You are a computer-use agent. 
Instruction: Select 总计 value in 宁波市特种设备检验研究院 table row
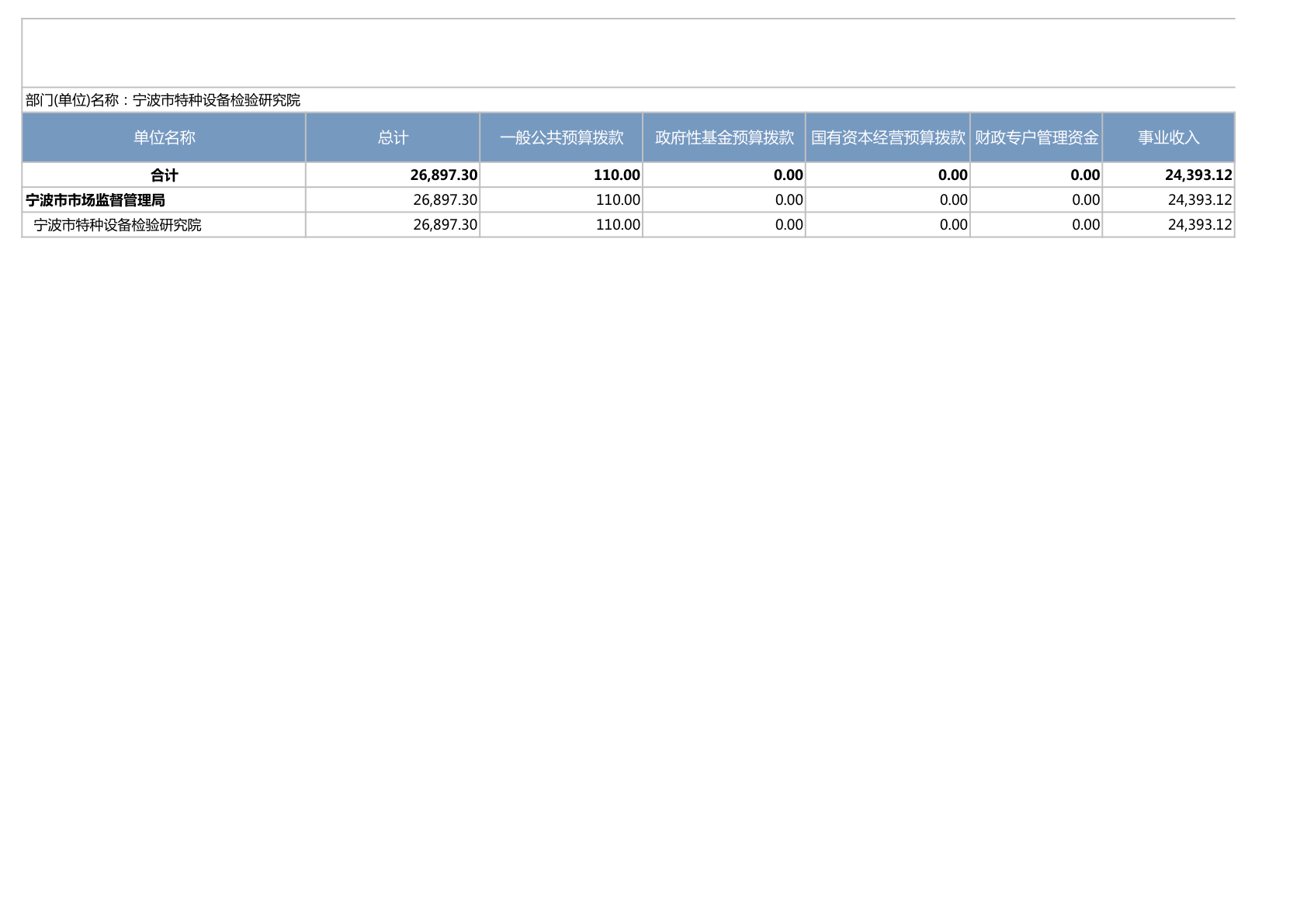tap(445, 225)
